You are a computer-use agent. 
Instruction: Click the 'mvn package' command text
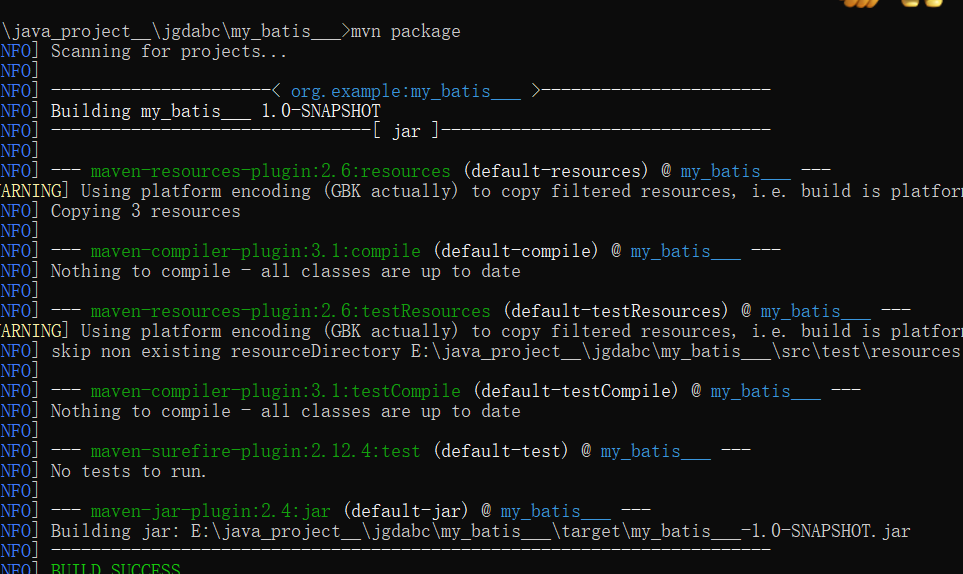coord(405,31)
